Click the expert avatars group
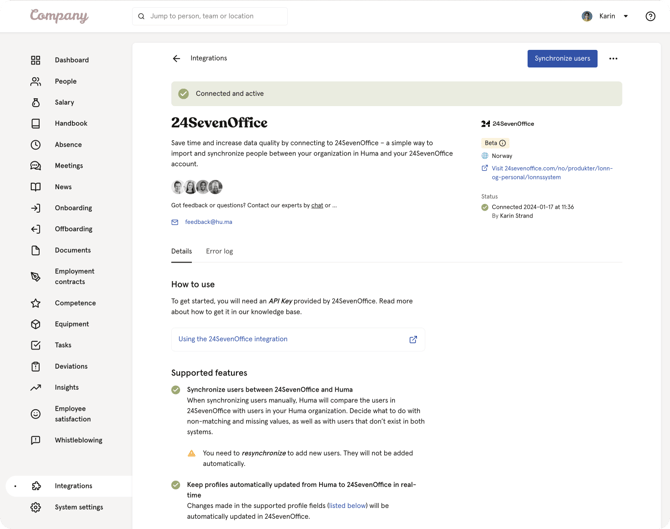The image size is (670, 529). click(x=197, y=187)
